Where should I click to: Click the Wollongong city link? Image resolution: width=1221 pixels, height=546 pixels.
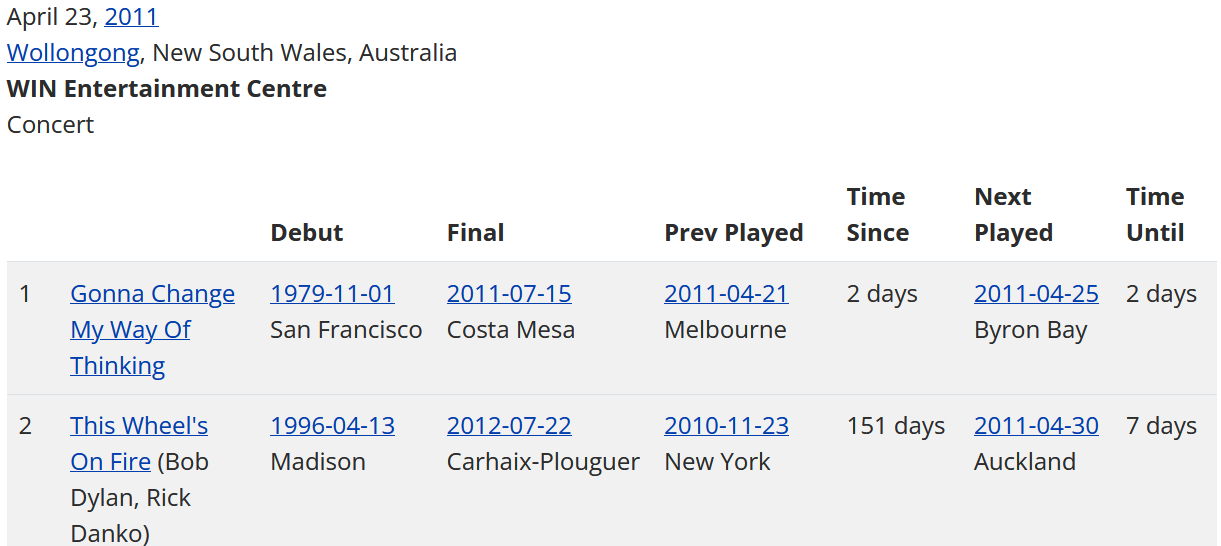coord(73,53)
